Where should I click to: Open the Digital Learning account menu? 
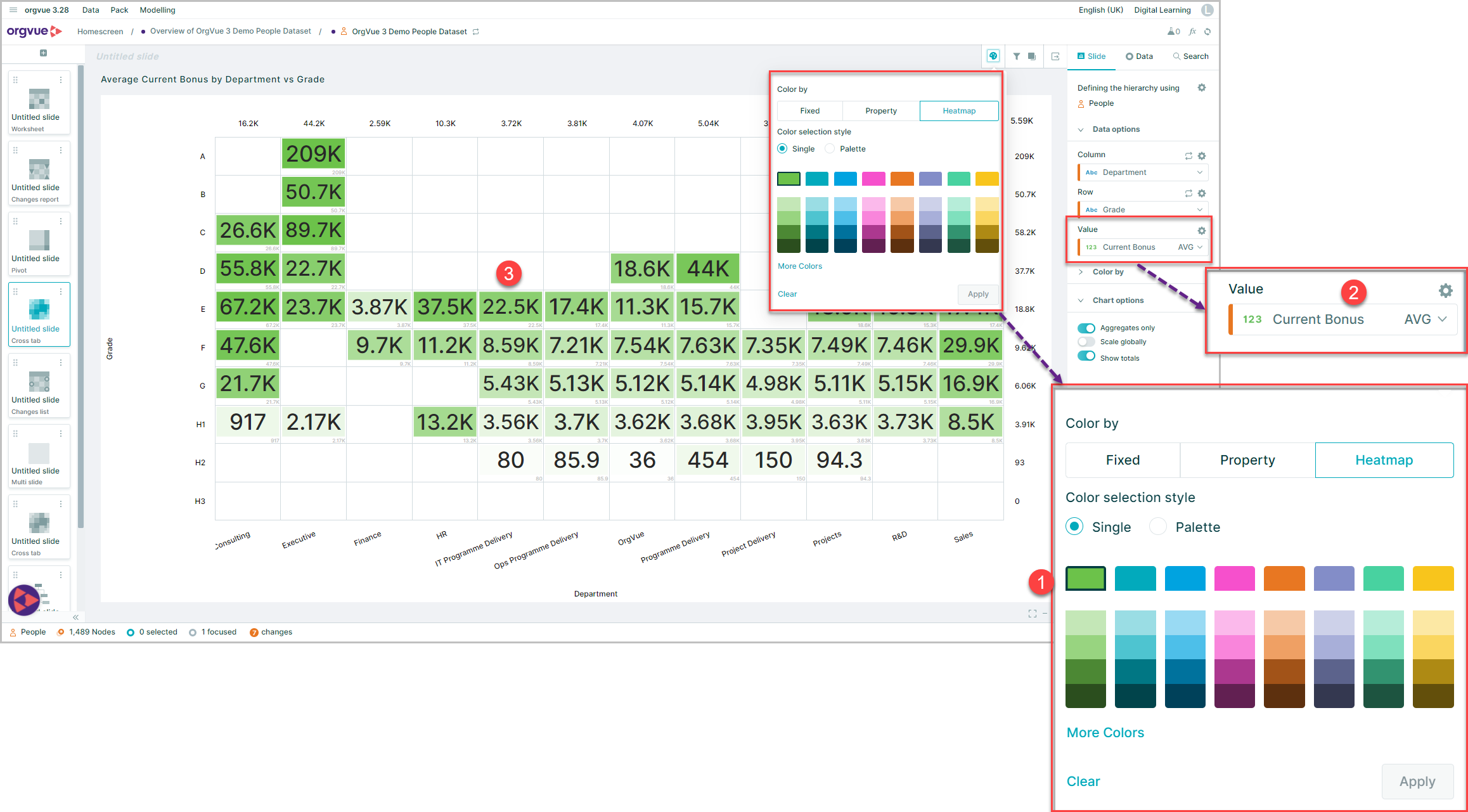(1162, 10)
